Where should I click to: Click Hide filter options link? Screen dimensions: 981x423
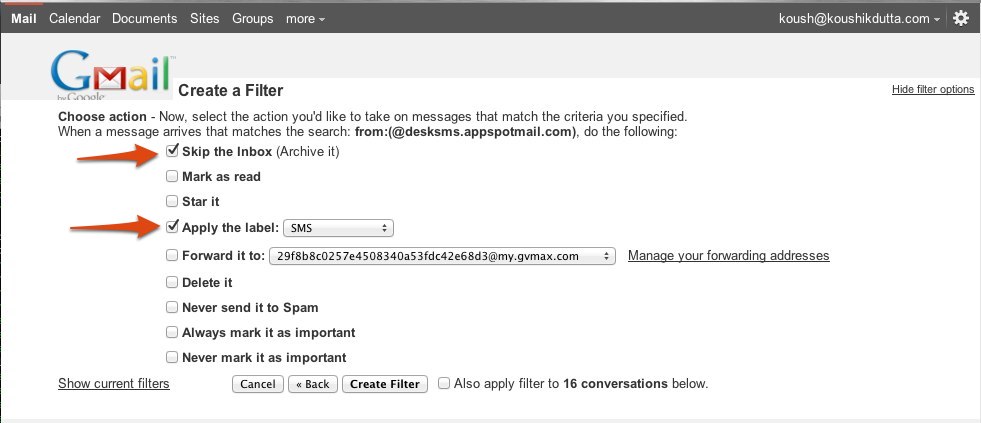[x=932, y=90]
